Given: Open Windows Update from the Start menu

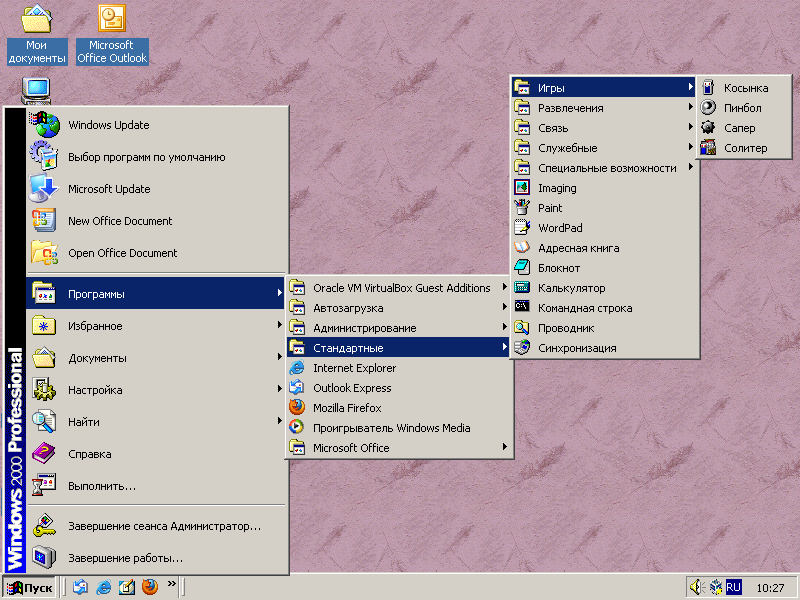Looking at the screenshot, I should point(157,125).
